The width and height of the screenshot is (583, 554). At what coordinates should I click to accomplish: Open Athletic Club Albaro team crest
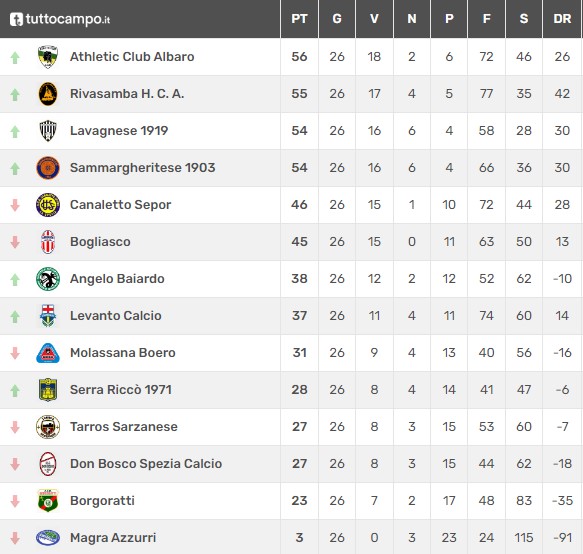tap(48, 57)
